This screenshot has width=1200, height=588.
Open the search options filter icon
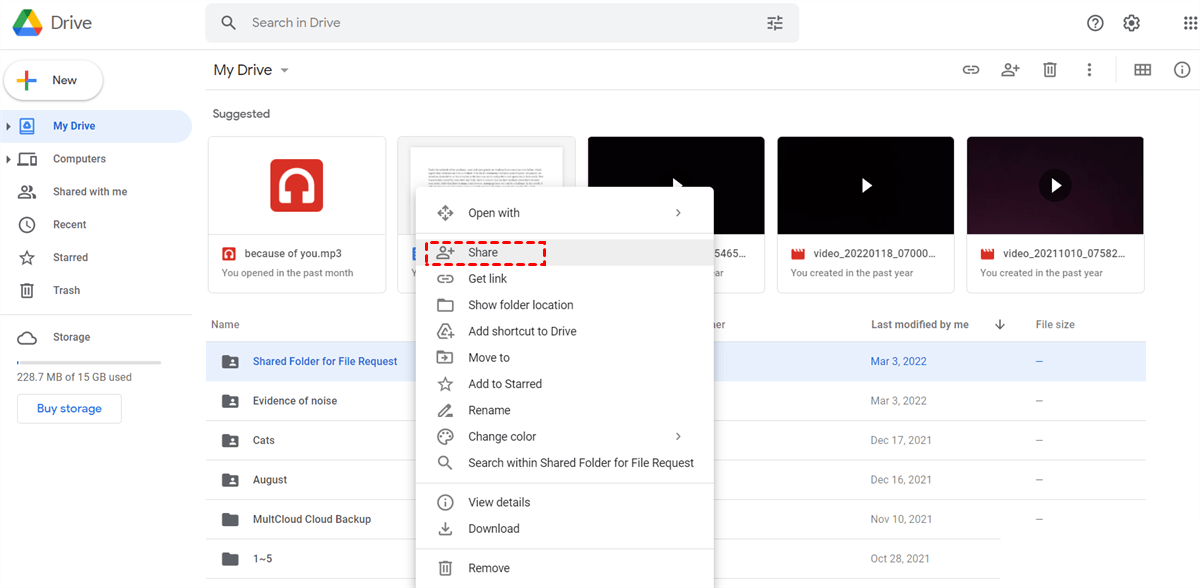(775, 23)
